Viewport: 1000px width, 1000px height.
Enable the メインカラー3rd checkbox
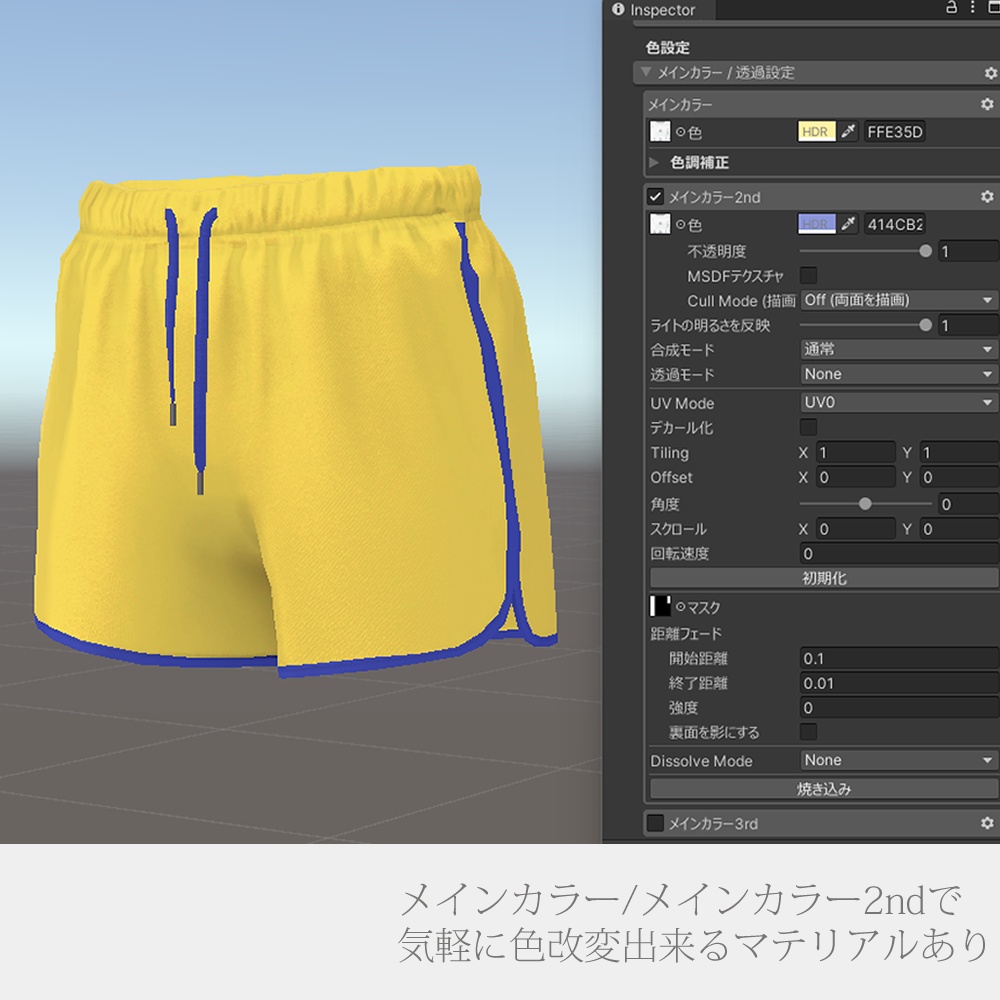click(x=656, y=823)
